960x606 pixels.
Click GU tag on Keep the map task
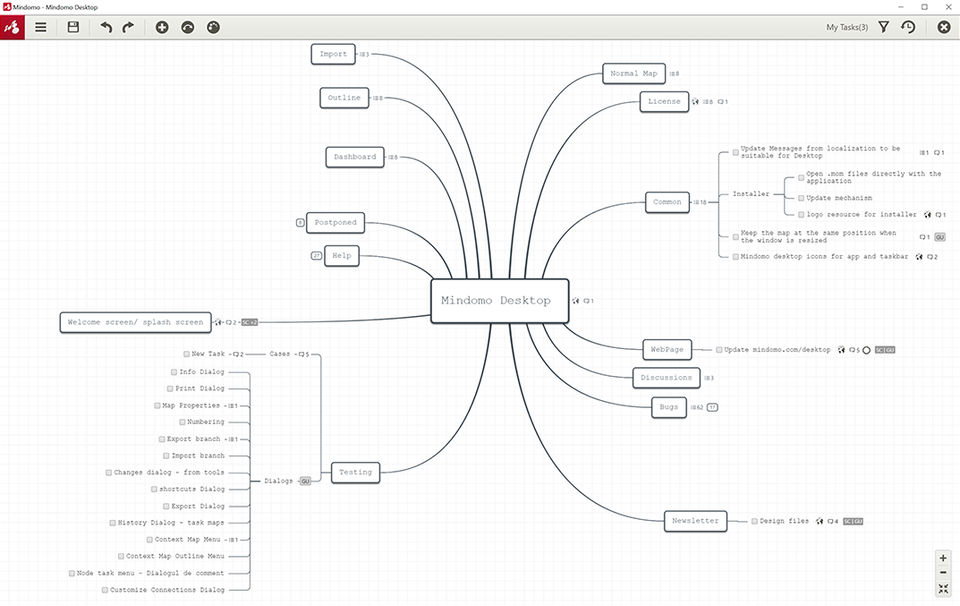pos(940,237)
